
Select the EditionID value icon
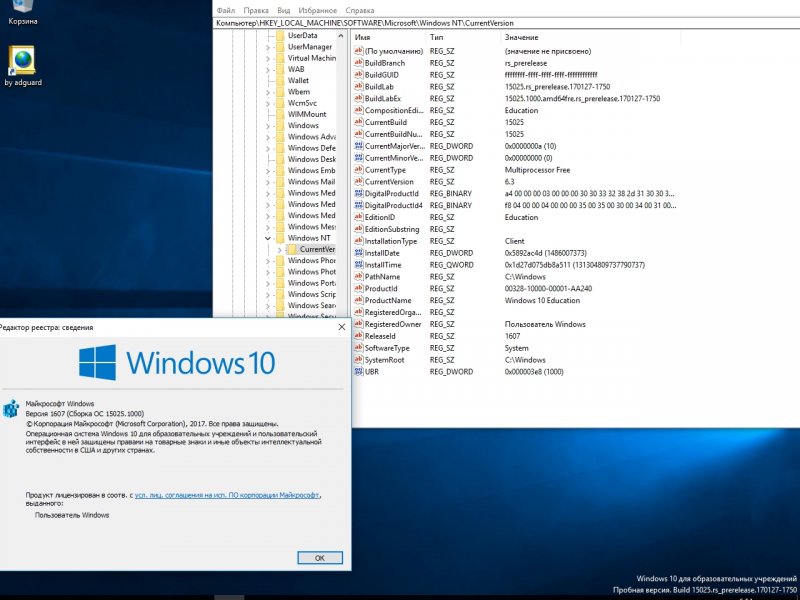point(358,217)
